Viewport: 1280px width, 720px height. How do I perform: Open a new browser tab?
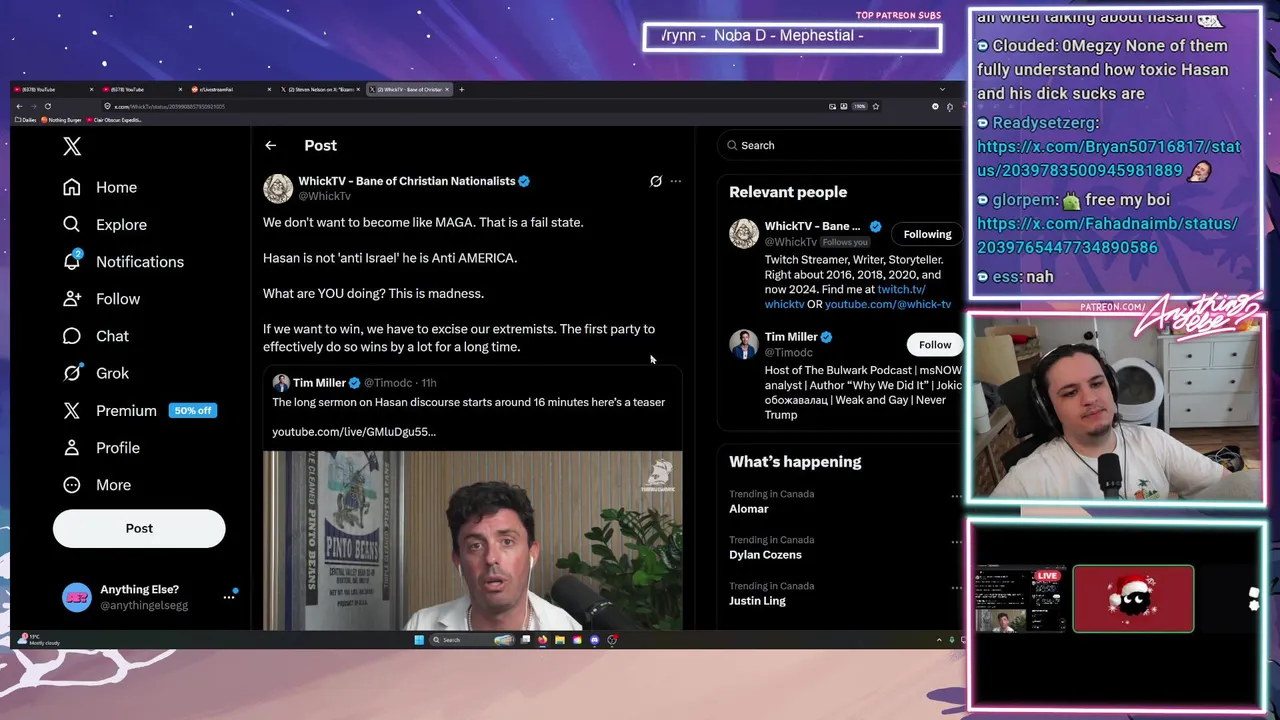pyautogui.click(x=461, y=90)
